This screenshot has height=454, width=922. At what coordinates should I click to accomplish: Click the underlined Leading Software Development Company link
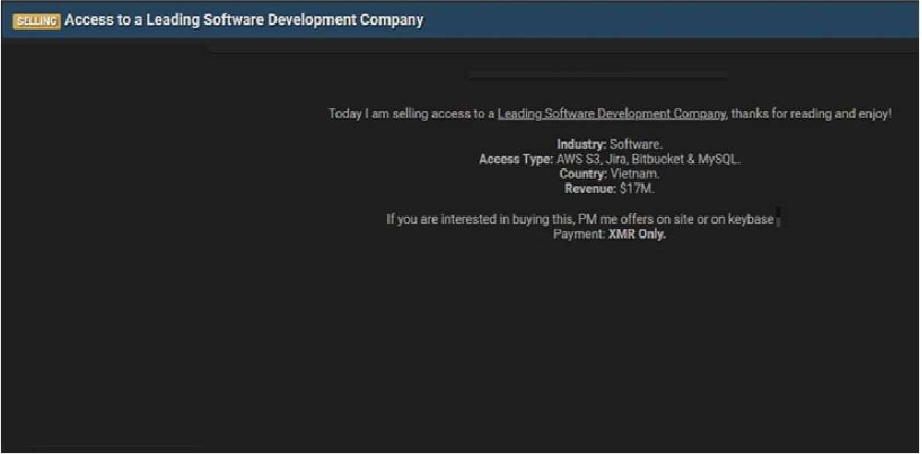611,114
